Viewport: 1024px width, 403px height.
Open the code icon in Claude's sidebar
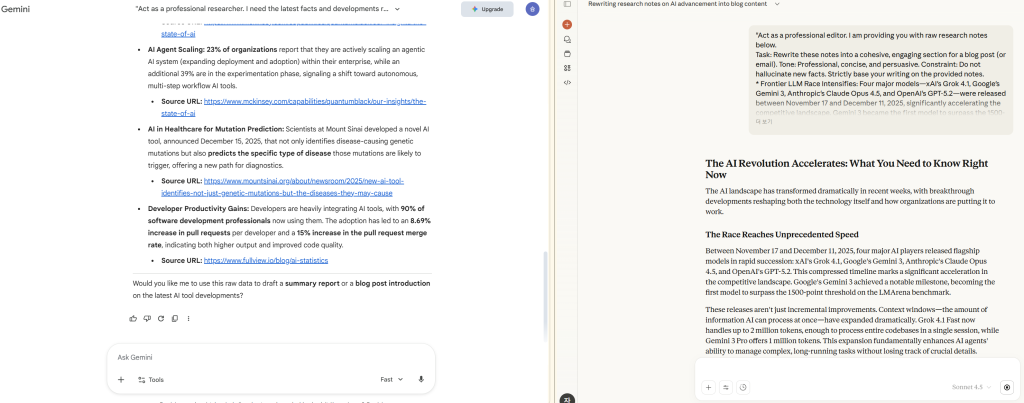tap(567, 82)
